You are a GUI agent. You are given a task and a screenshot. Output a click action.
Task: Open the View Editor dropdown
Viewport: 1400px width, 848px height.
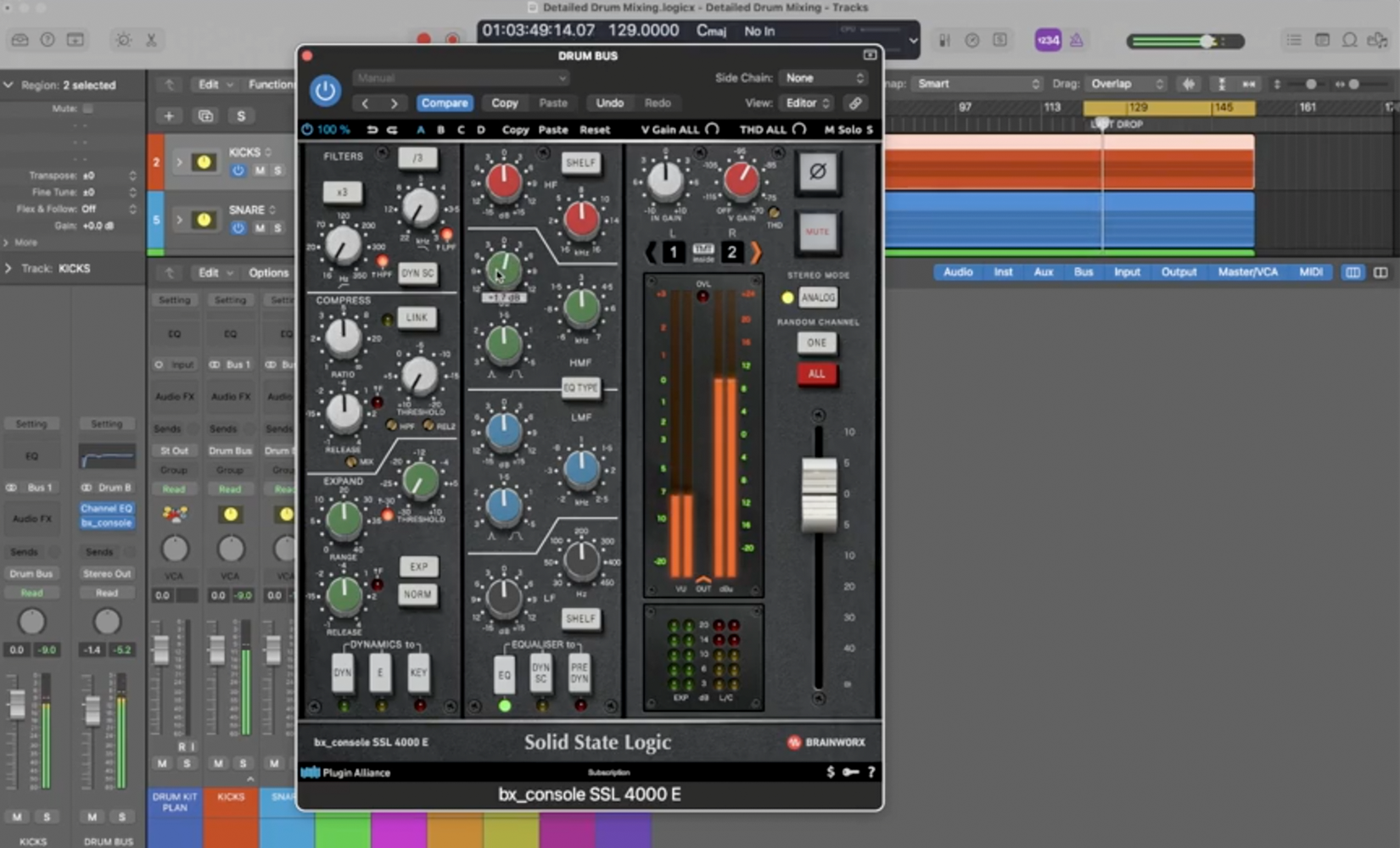[807, 103]
